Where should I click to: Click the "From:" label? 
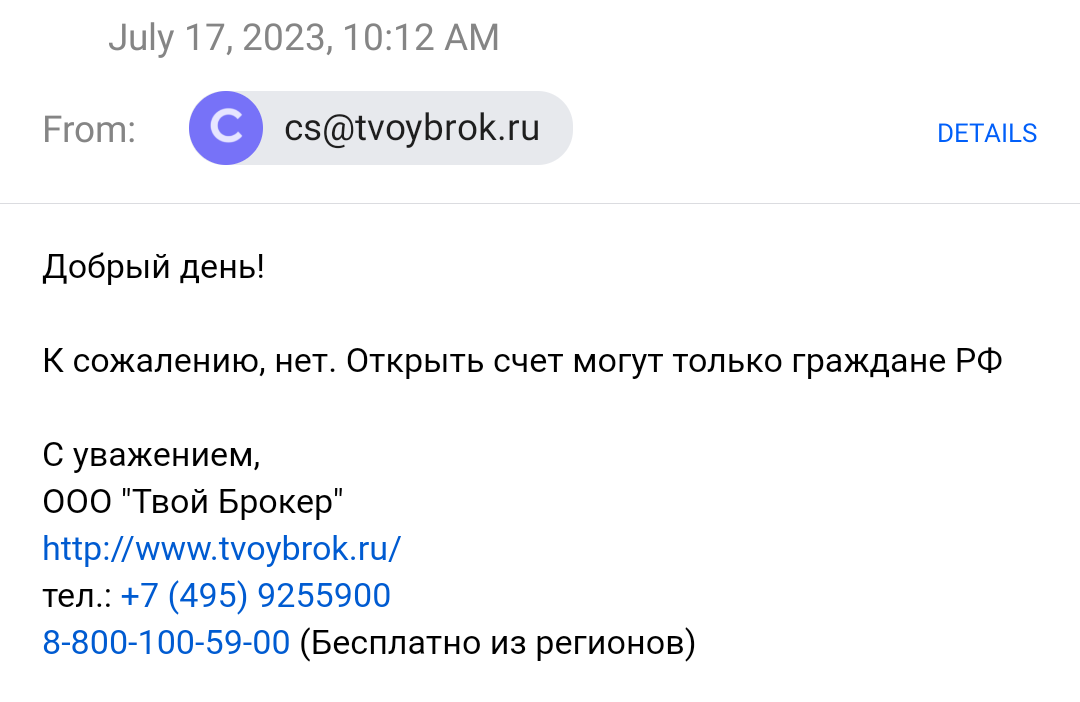pyautogui.click(x=89, y=130)
